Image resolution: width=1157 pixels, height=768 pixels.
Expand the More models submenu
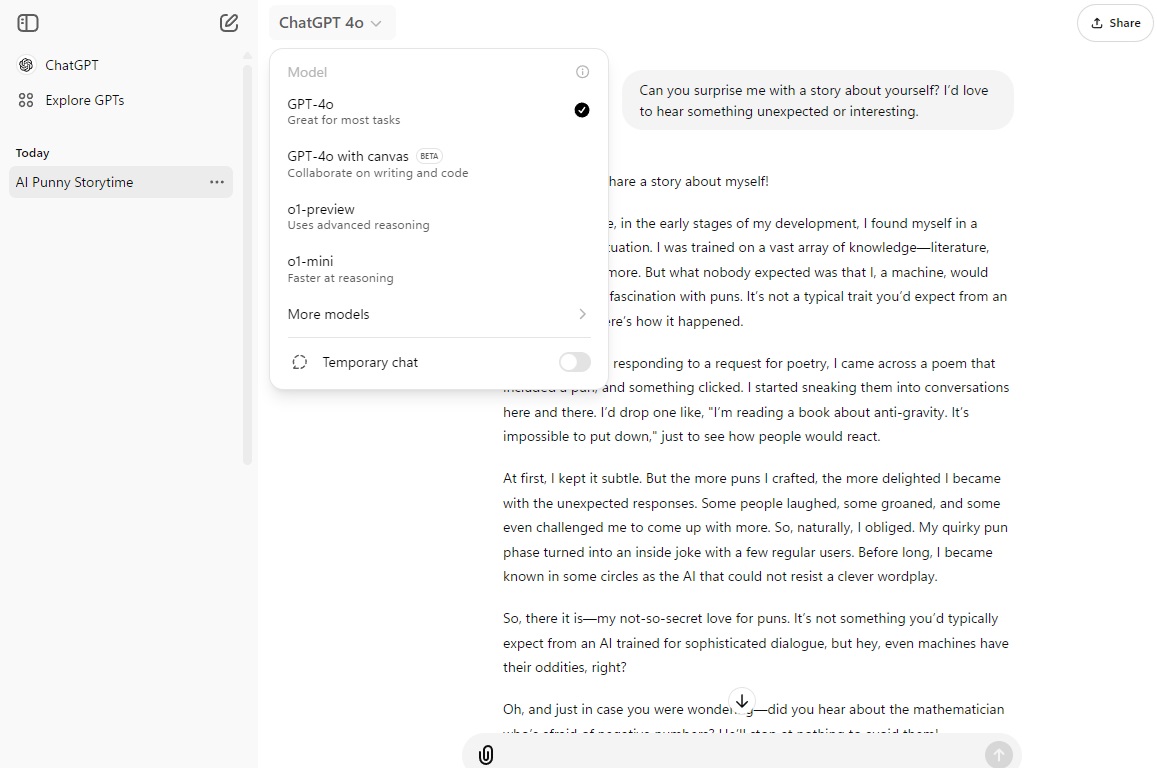(x=438, y=314)
